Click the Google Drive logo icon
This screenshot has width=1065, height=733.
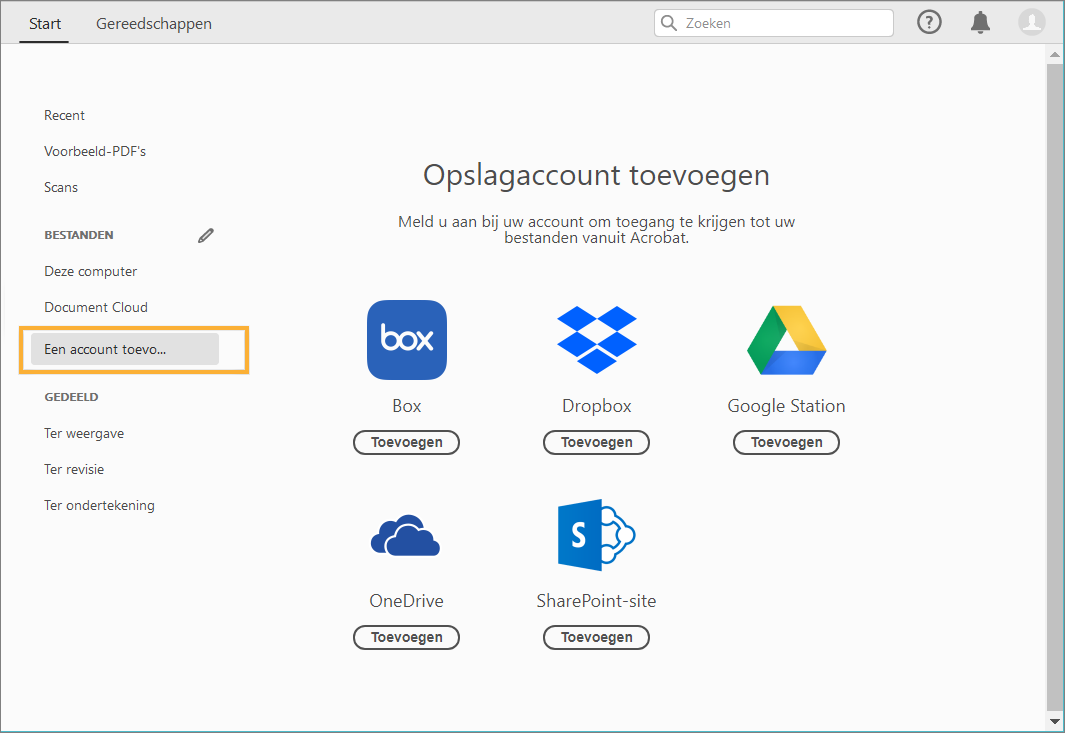point(787,340)
